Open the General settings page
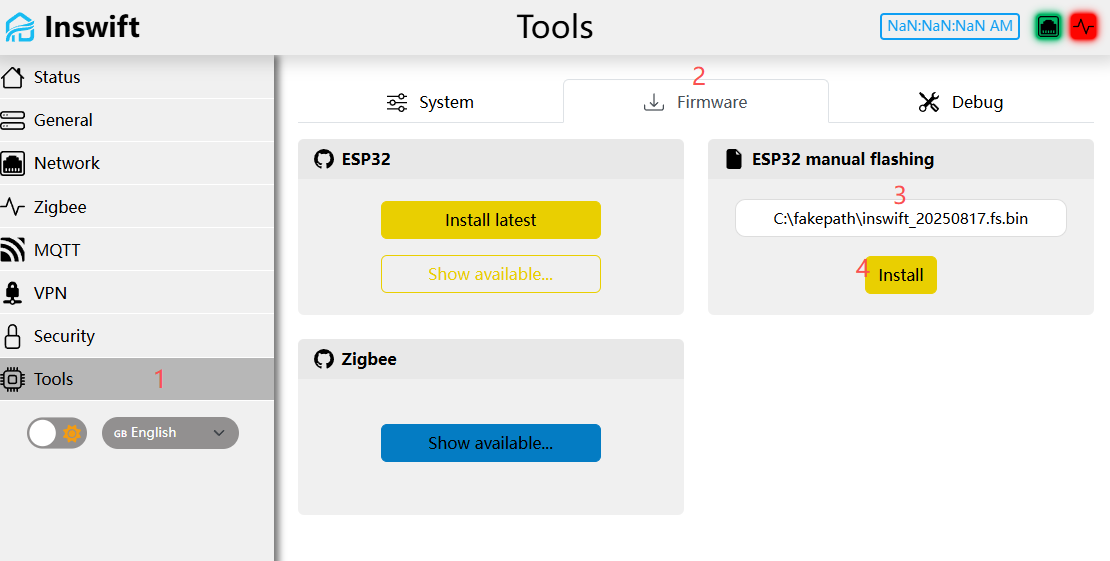 (x=137, y=120)
